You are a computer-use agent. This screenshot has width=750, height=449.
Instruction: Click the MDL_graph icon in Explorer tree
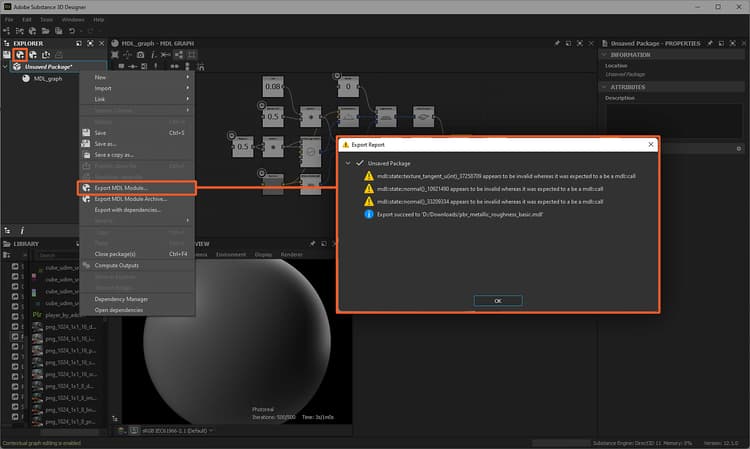[26, 78]
